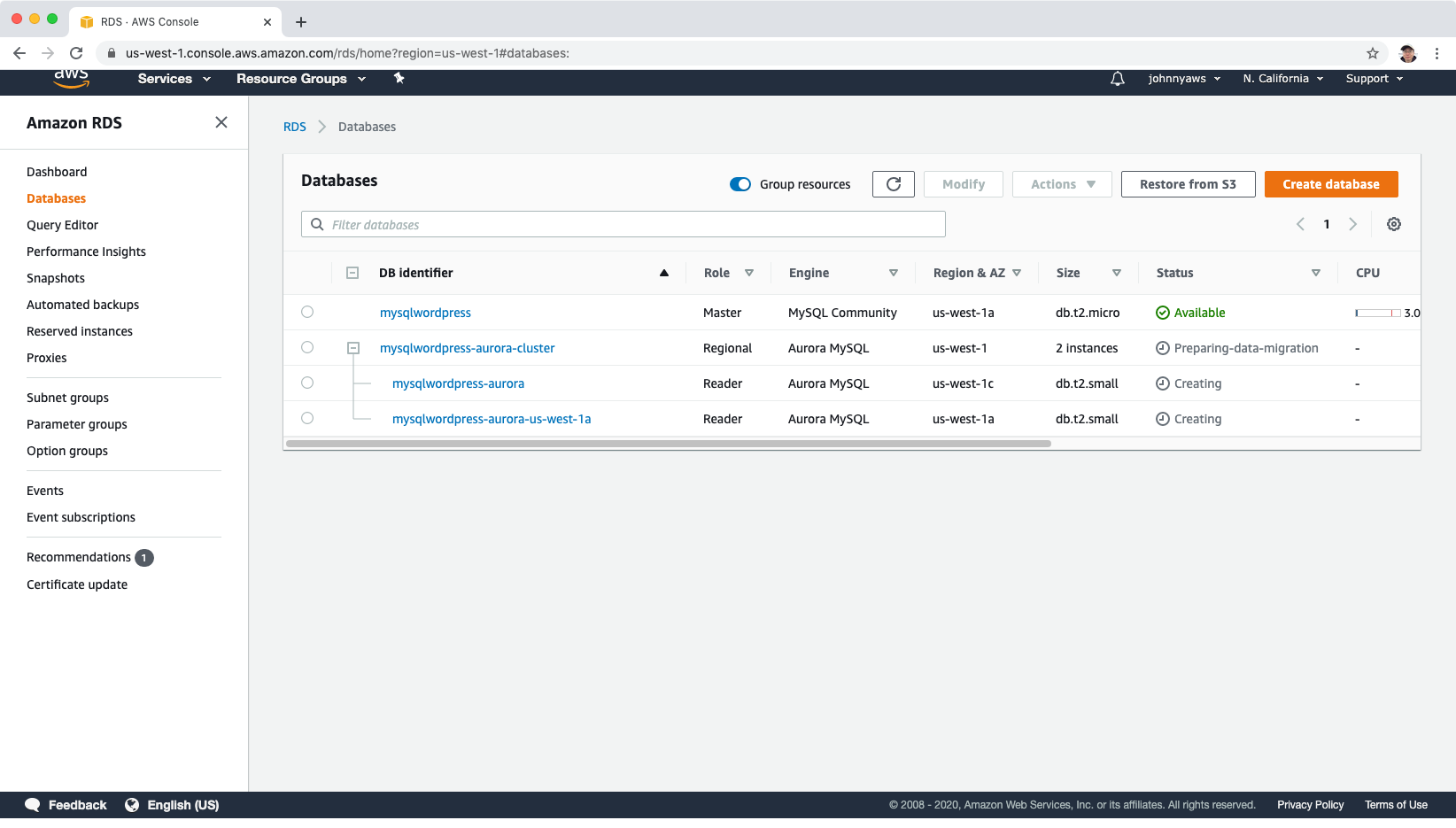Click the table horizontal scrollbar
1456x828 pixels.
tap(669, 444)
